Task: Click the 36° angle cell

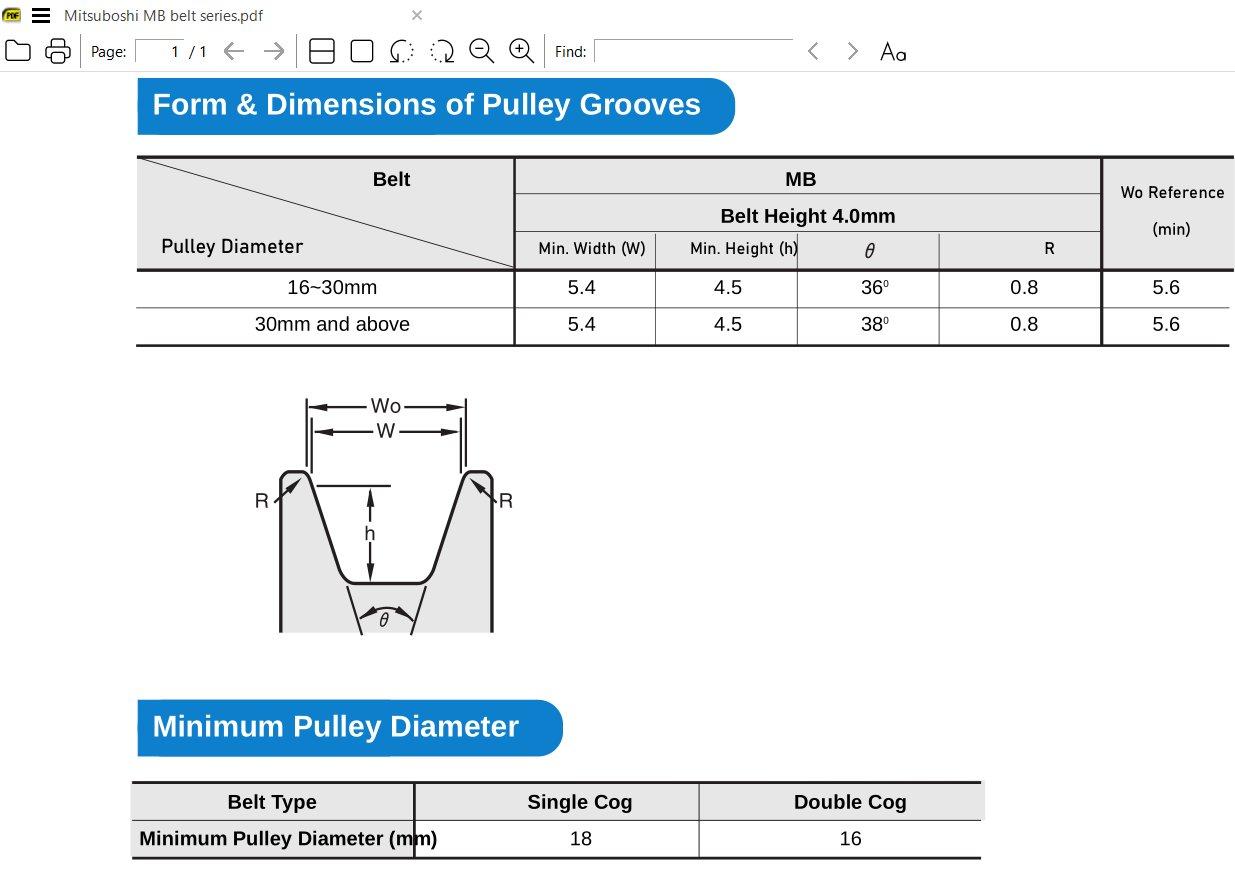Action: point(875,288)
